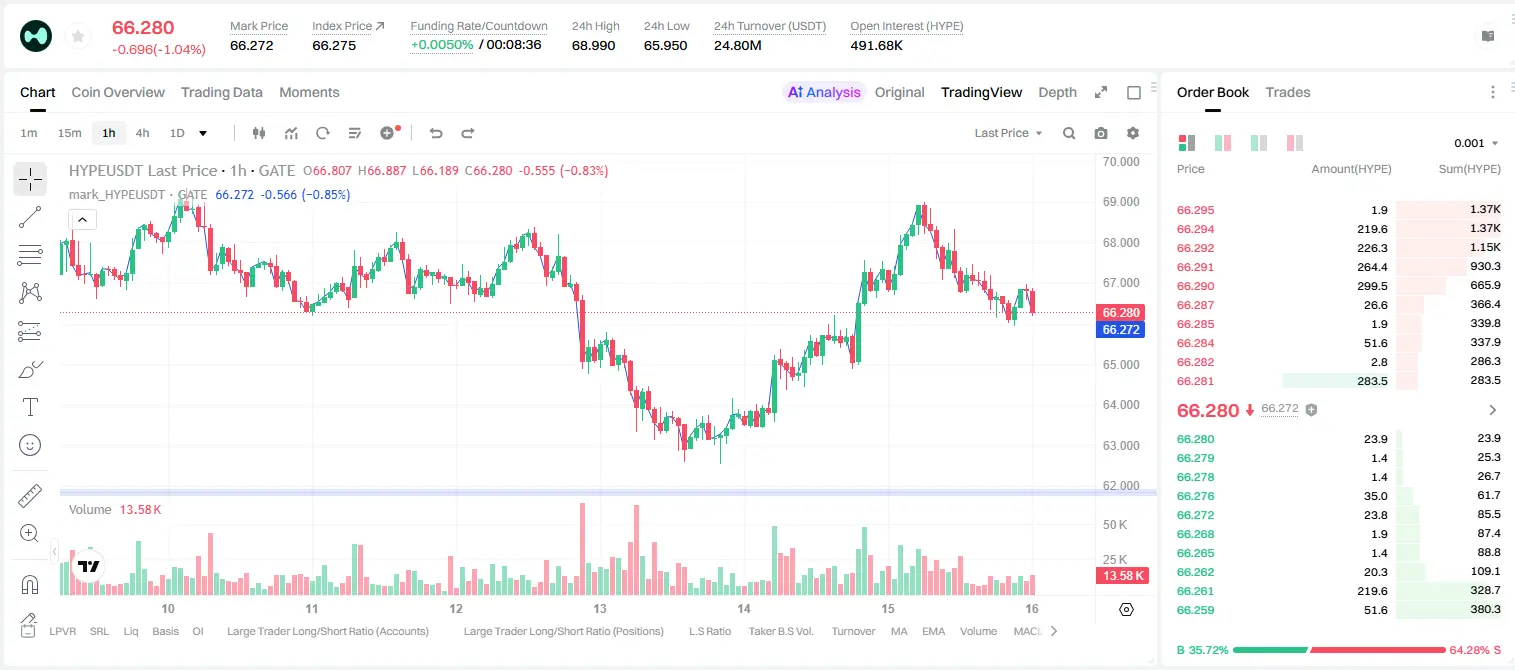This screenshot has width=1515, height=670.
Task: Pick the ruler measure tool
Action: [30, 496]
